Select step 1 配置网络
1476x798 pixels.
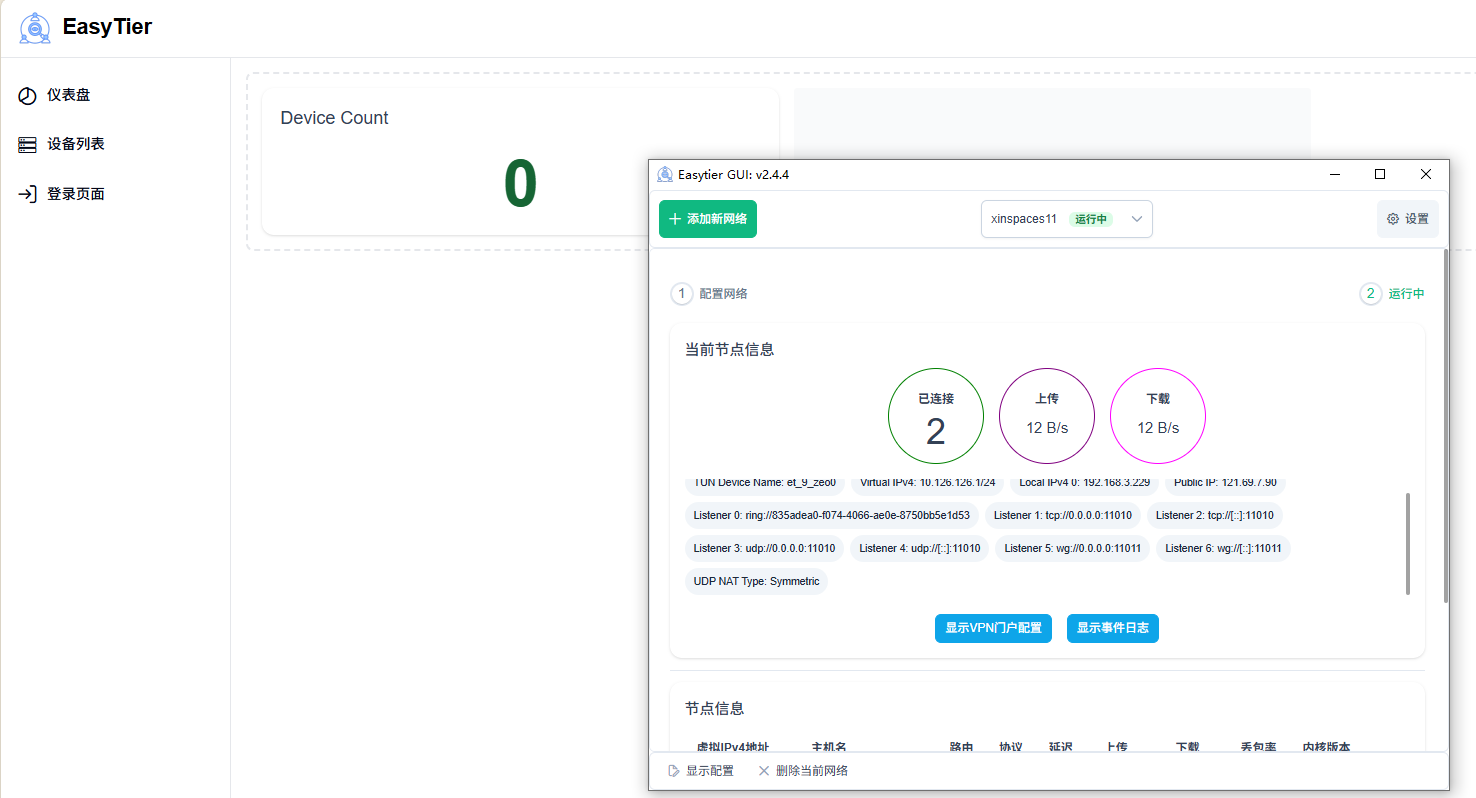coord(710,294)
